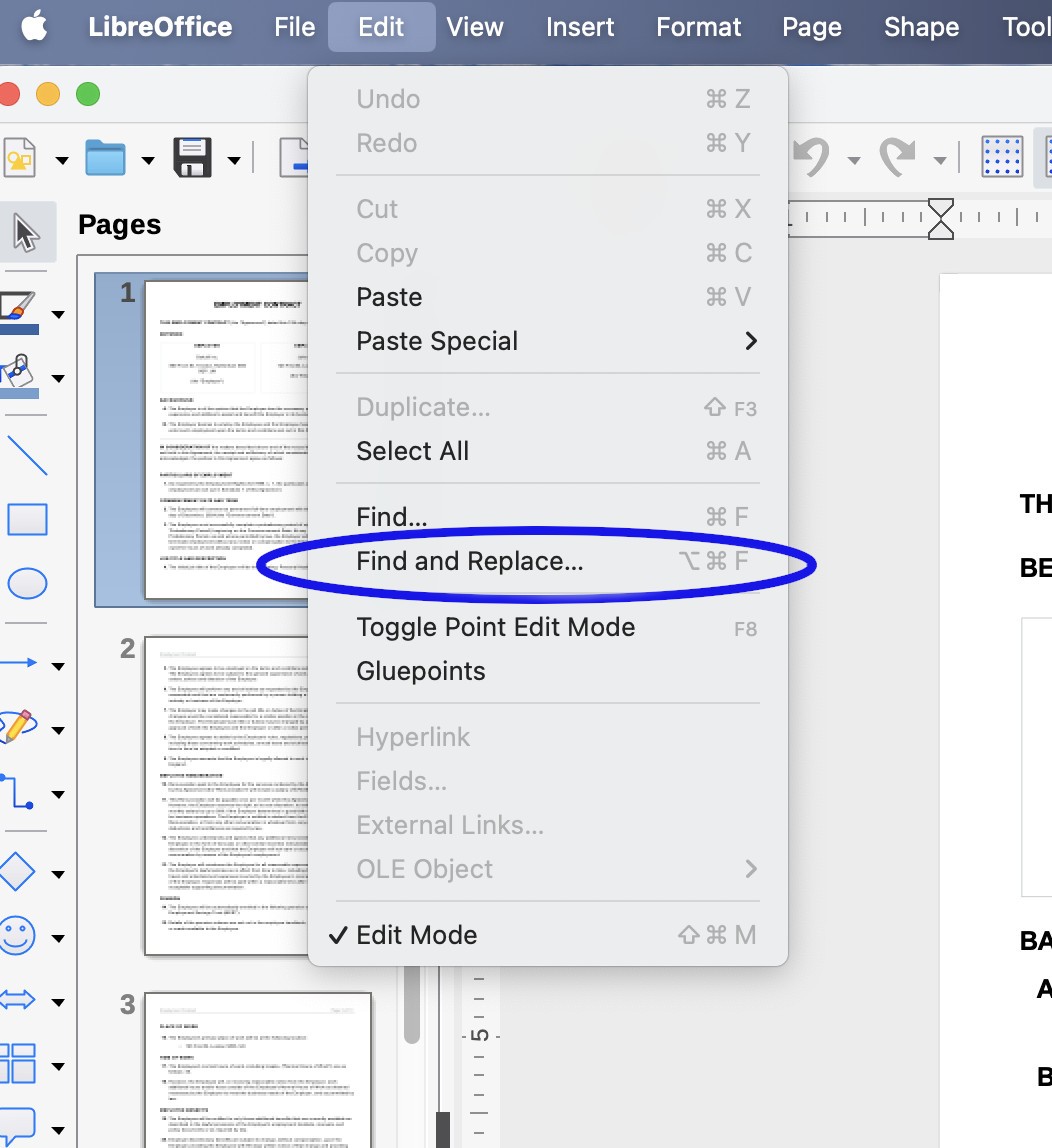Click the Save floppy disk icon
Viewport: 1052px width, 1148px height.
(x=193, y=157)
